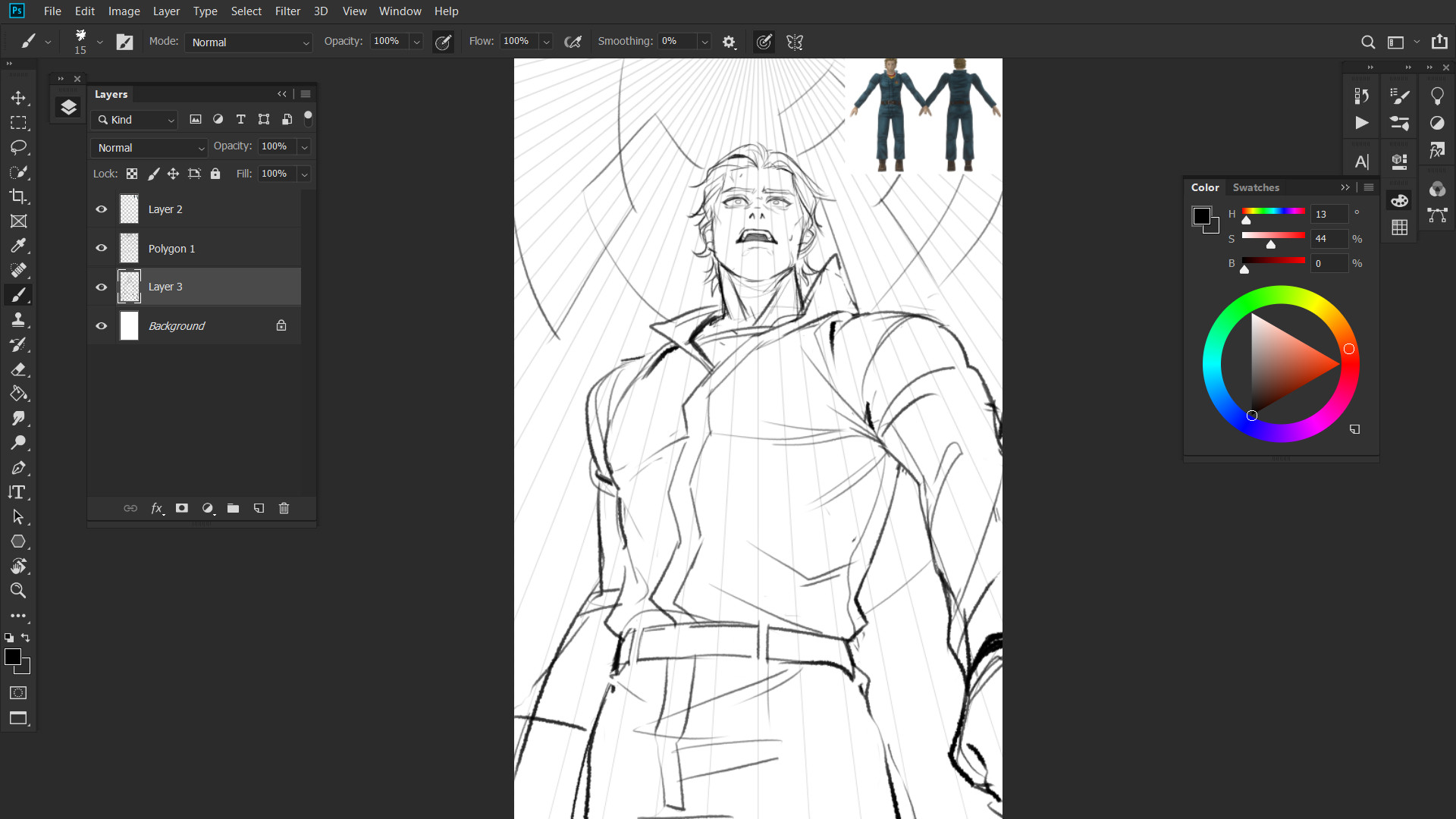Open layer Fill dropdown arrow
The image size is (1456, 819).
(x=305, y=174)
